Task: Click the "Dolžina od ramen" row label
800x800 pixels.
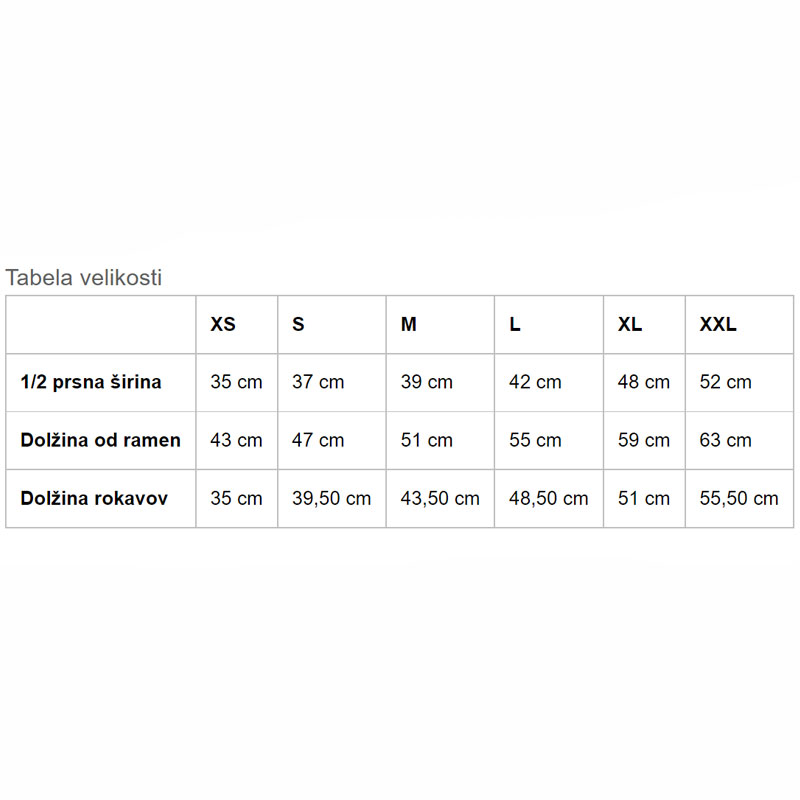Action: click(100, 440)
